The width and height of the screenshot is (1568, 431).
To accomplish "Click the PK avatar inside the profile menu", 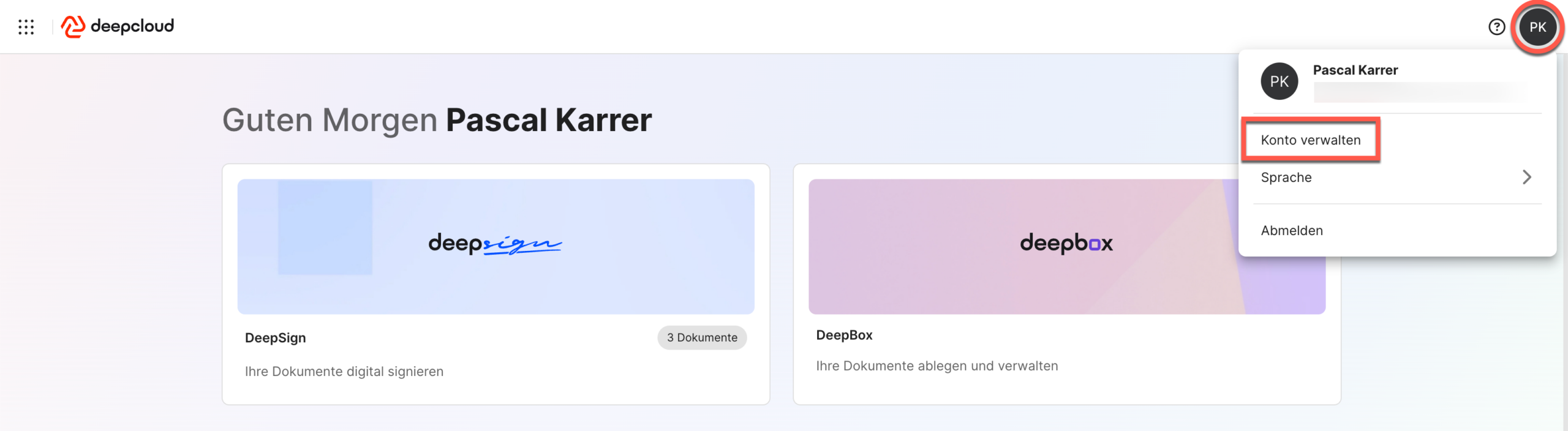I will tap(1279, 81).
